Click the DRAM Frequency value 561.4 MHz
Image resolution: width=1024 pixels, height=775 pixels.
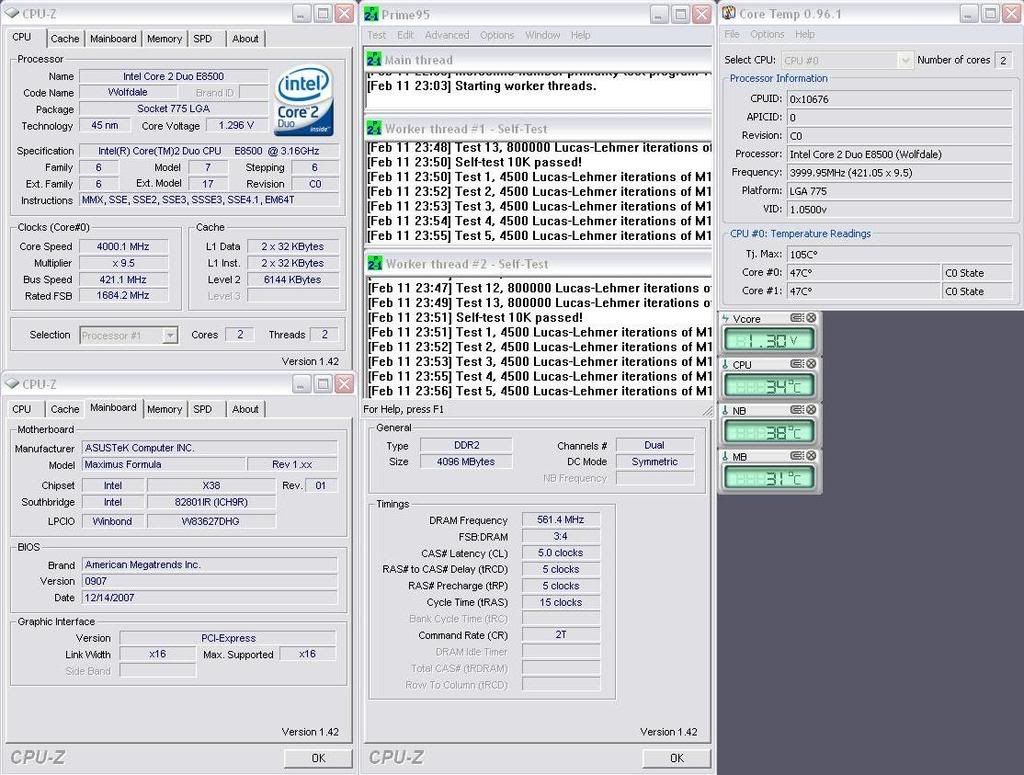pyautogui.click(x=560, y=520)
